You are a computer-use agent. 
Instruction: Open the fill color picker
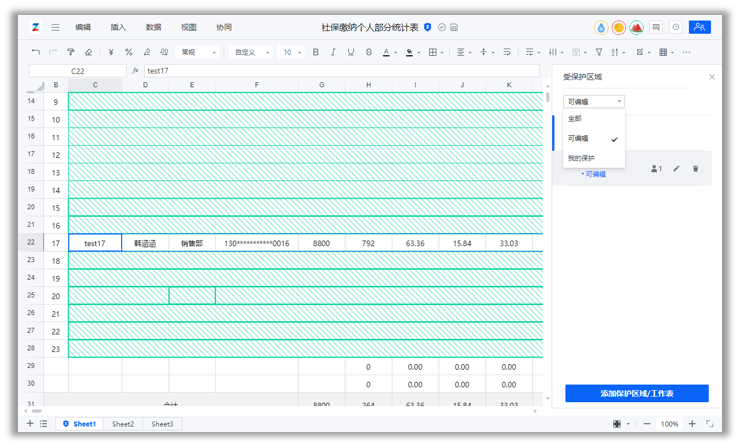(409, 52)
